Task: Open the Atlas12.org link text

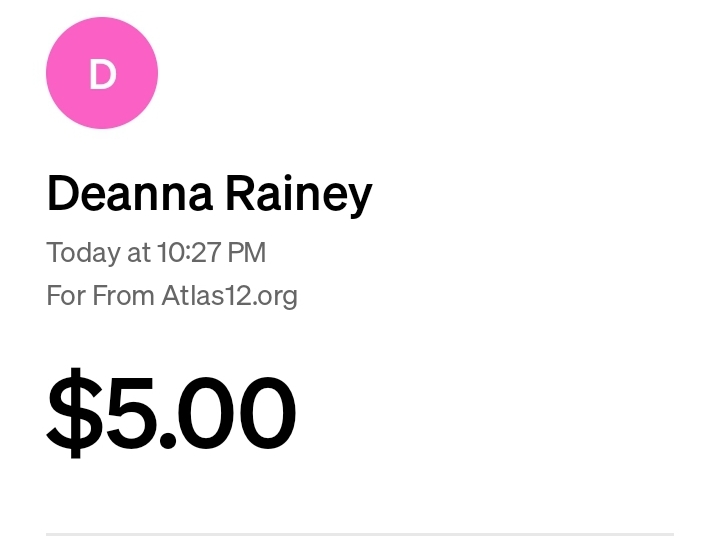Action: coord(230,296)
